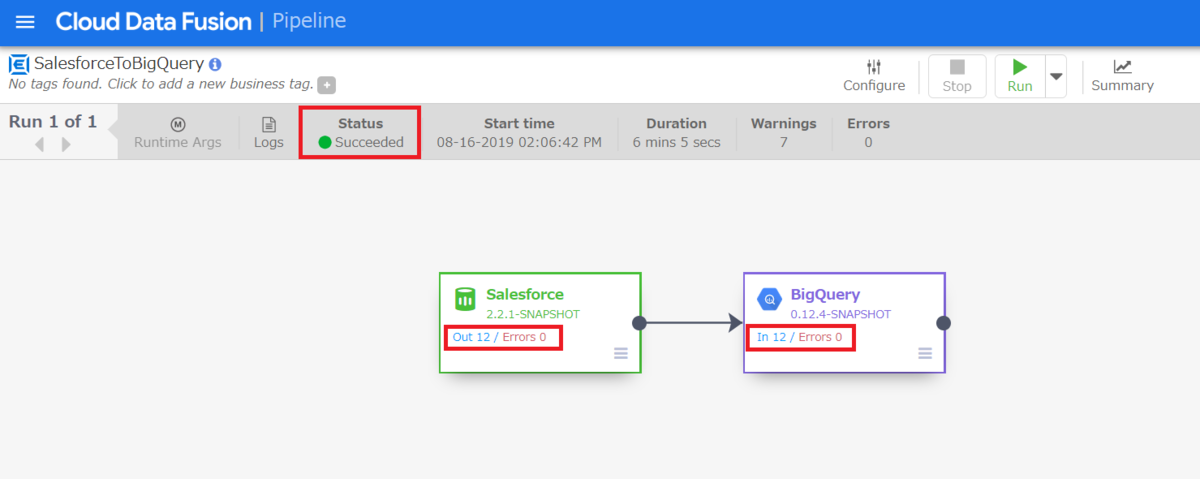Select the BigQuery node title

coord(825,294)
